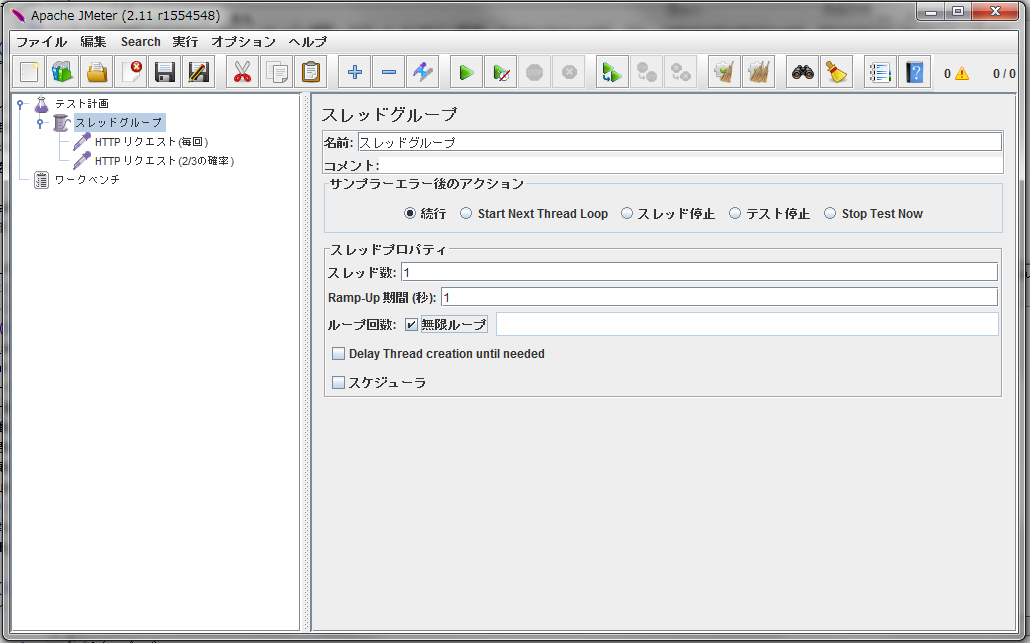Select the Stop Test Now radio option

(x=830, y=213)
